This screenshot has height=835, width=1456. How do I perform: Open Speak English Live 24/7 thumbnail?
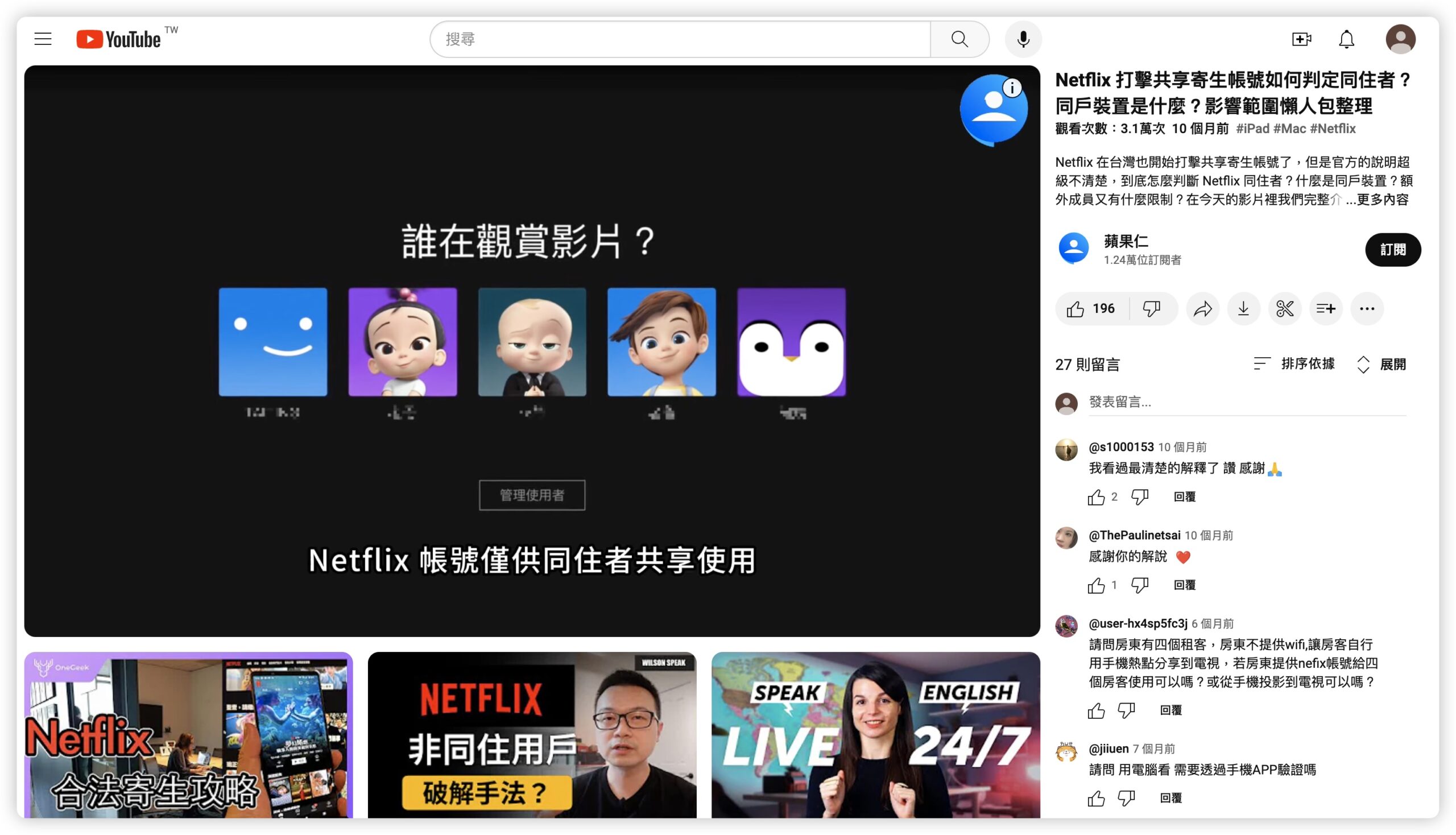pyautogui.click(x=875, y=735)
